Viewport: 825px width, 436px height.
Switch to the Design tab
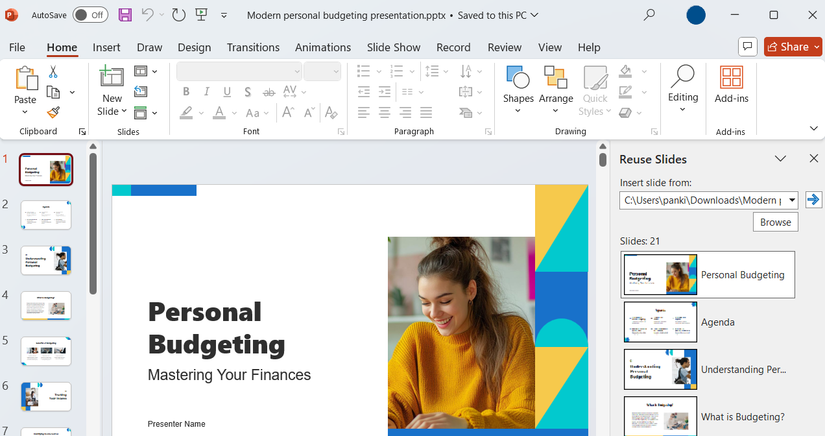pos(194,47)
